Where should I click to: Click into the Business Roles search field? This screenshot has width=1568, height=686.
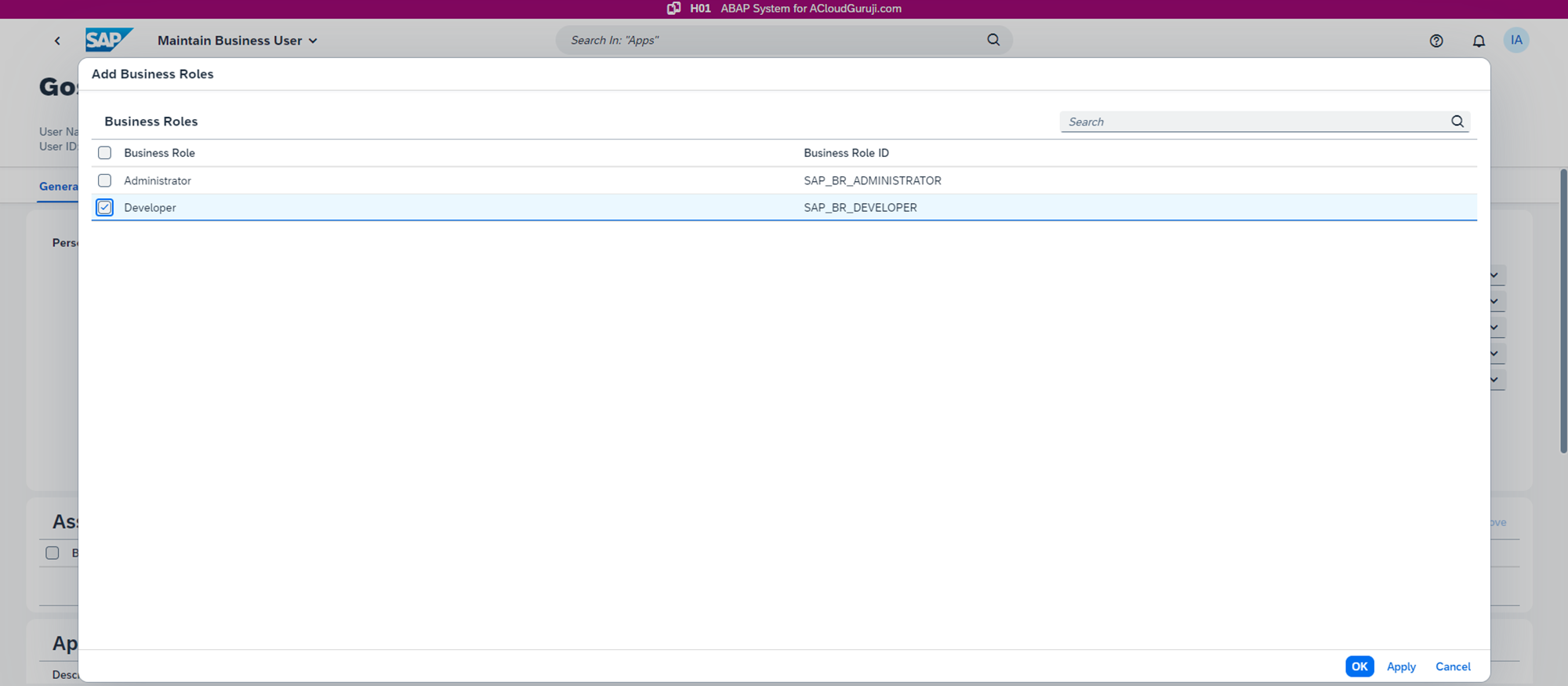[1254, 122]
